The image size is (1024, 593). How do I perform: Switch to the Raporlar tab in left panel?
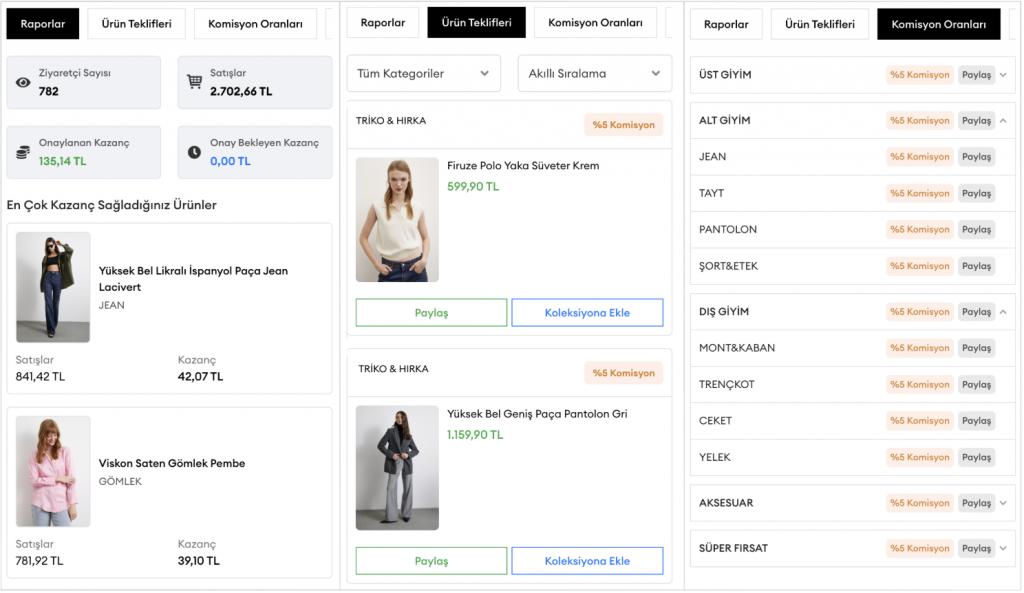(x=43, y=23)
